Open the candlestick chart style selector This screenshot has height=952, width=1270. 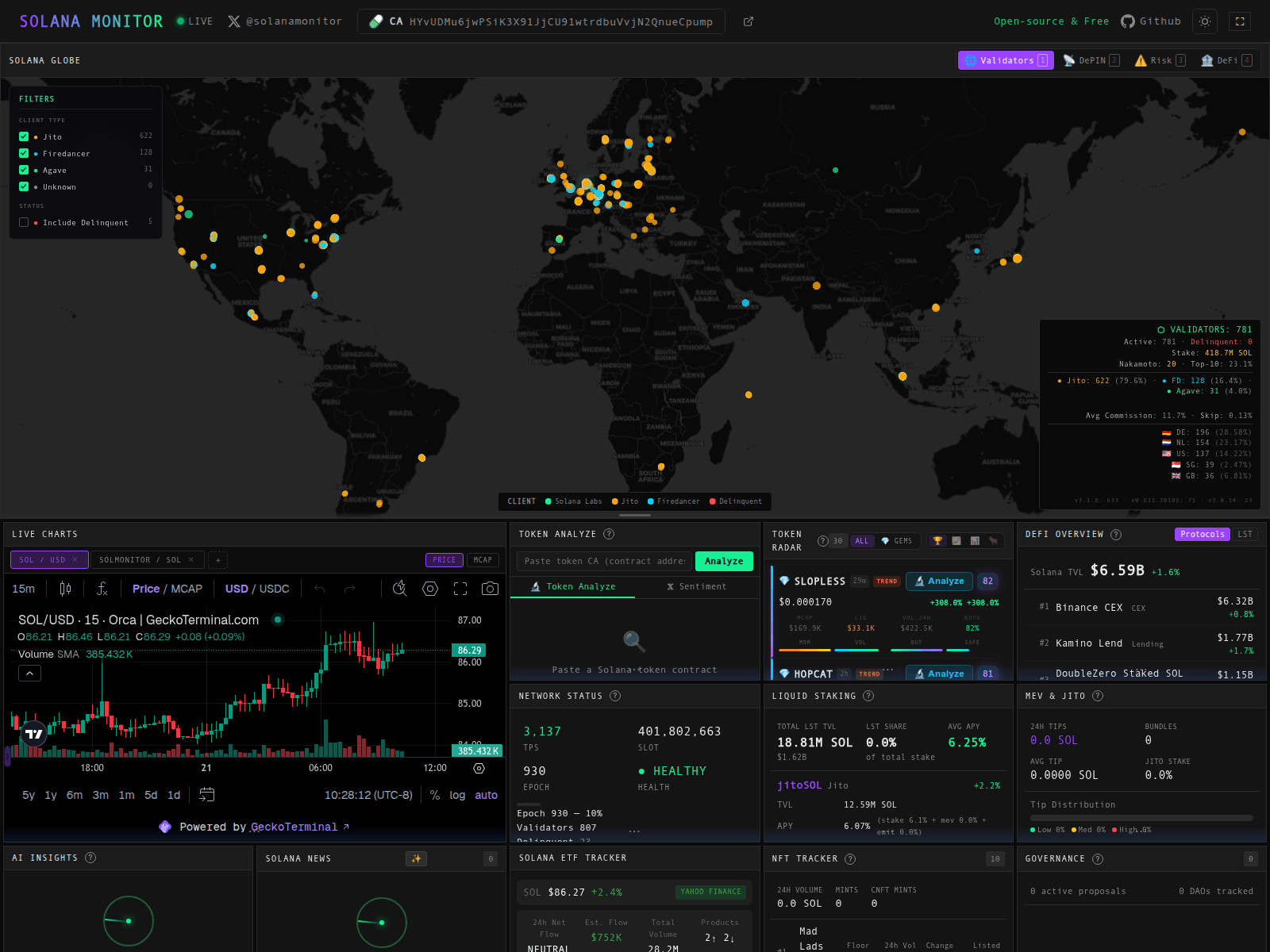click(x=65, y=589)
